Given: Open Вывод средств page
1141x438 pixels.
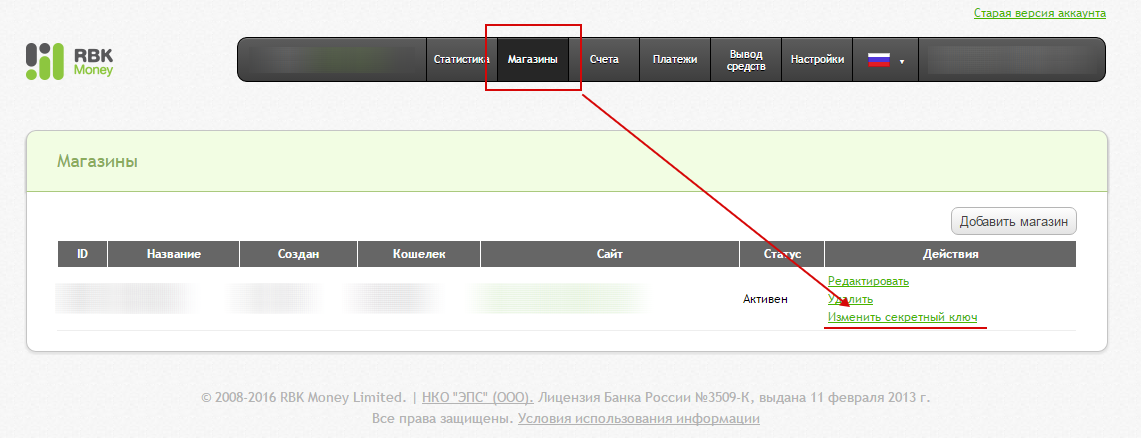Looking at the screenshot, I should pos(746,60).
